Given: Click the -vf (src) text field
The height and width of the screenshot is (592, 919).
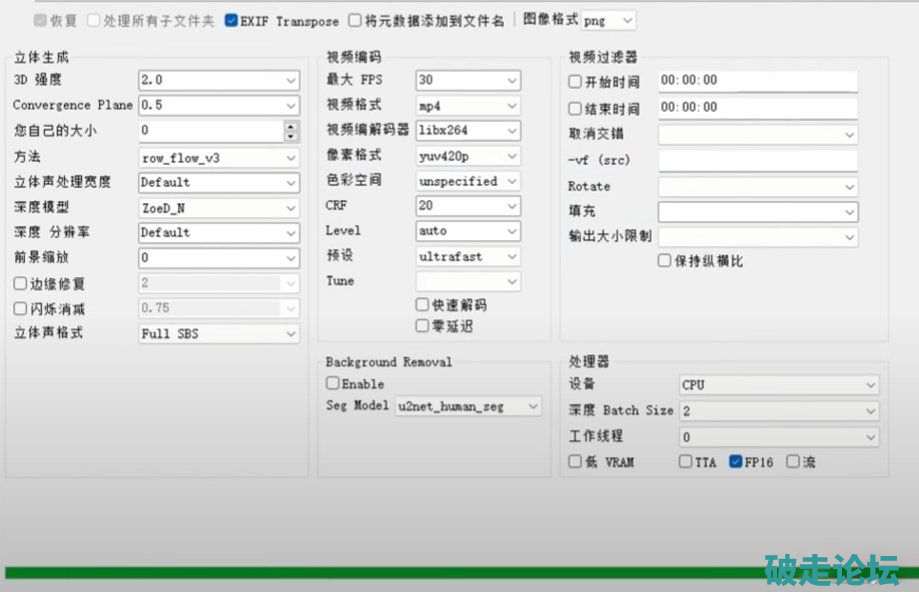Looking at the screenshot, I should tap(757, 160).
